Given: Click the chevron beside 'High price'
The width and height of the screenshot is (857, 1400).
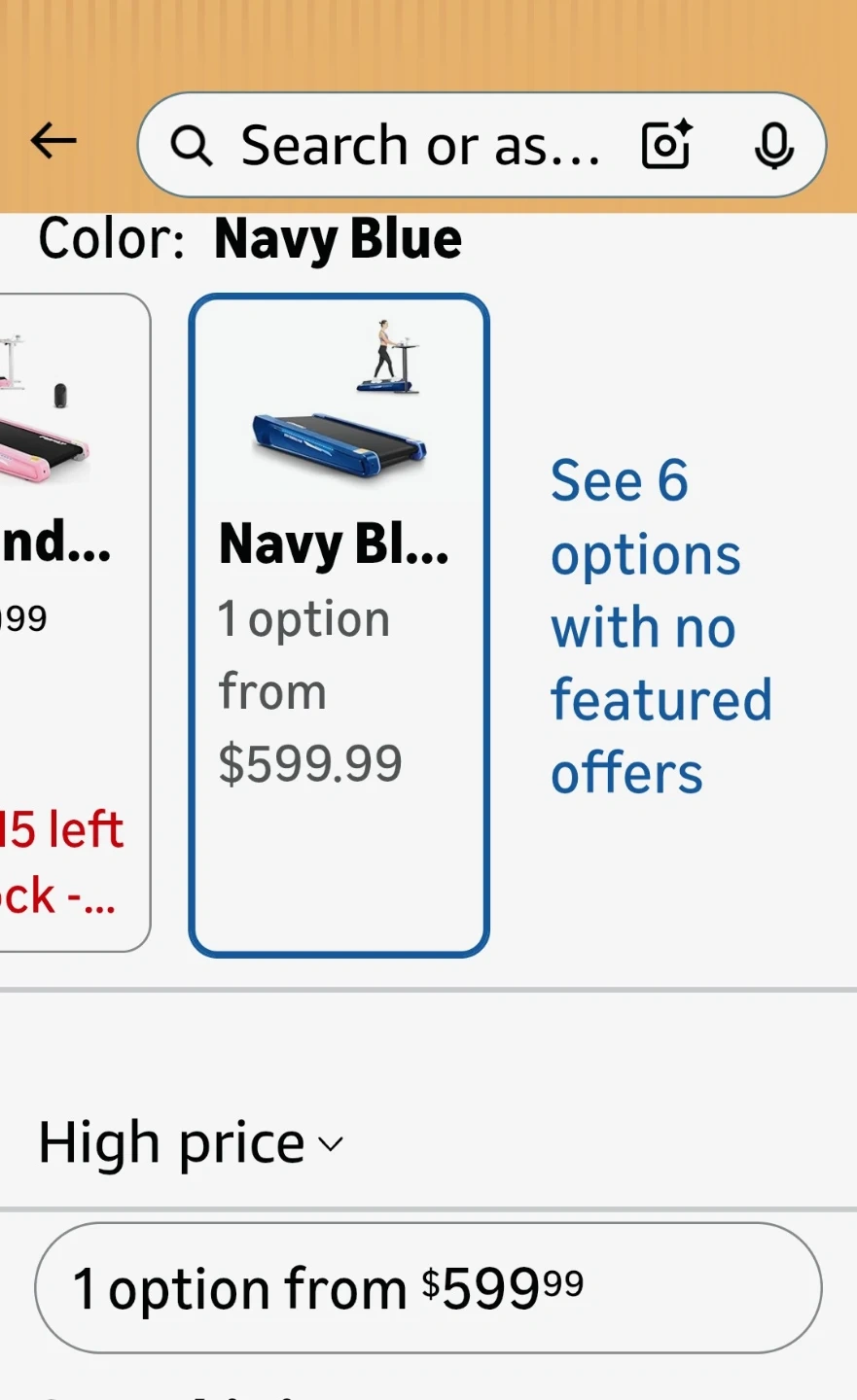Looking at the screenshot, I should (331, 1144).
